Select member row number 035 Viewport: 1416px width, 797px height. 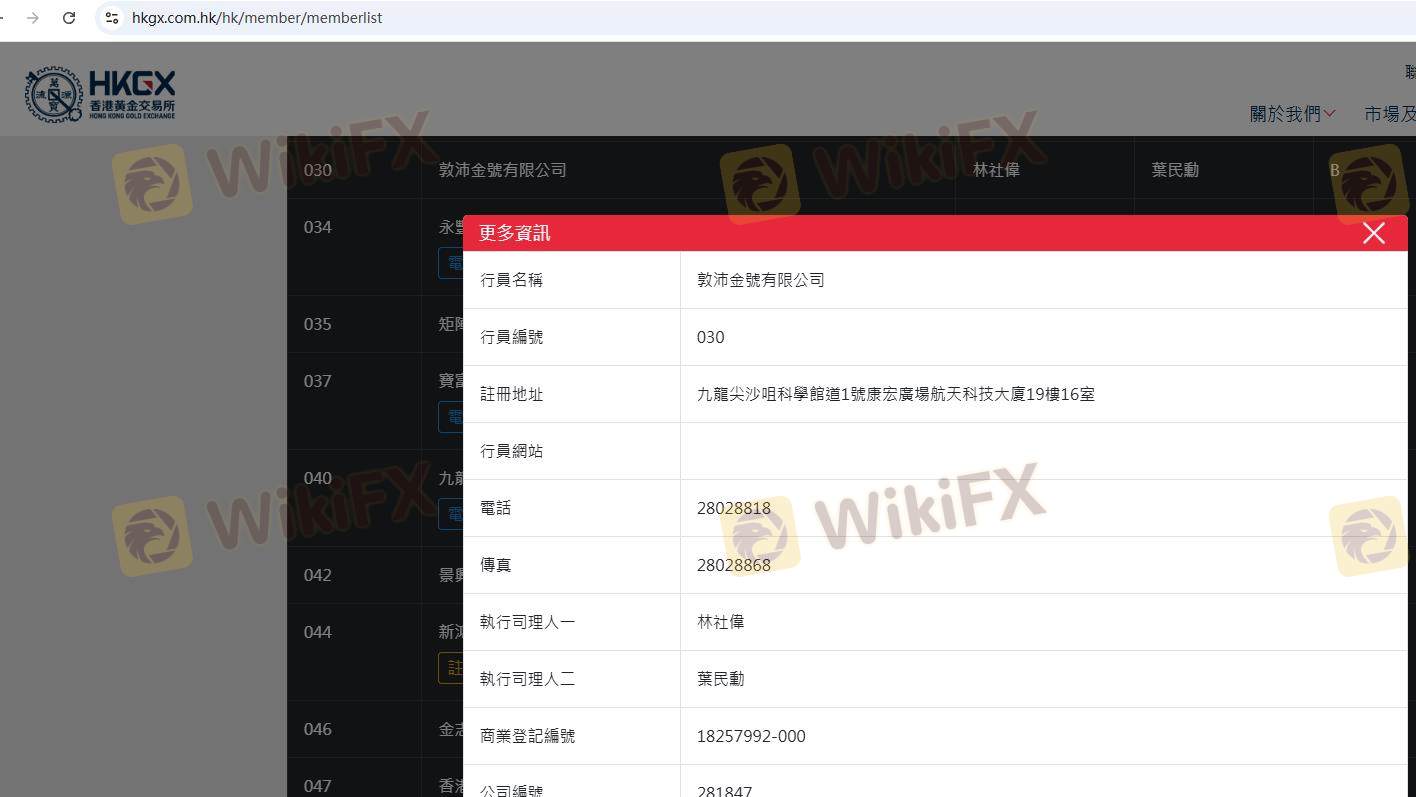(318, 324)
